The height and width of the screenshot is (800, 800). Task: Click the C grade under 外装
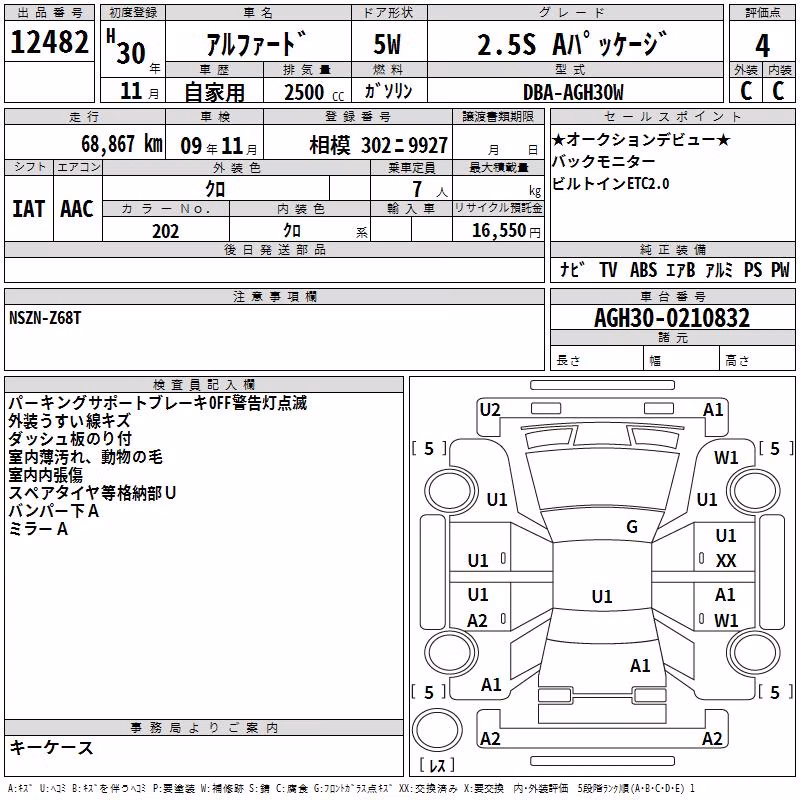coord(746,91)
